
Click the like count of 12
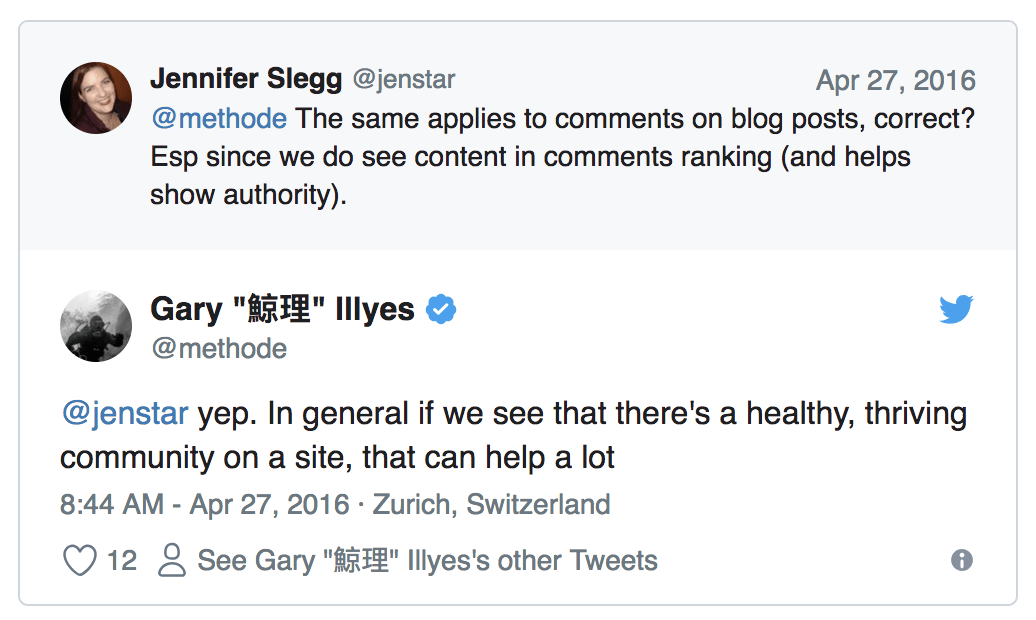click(121, 561)
